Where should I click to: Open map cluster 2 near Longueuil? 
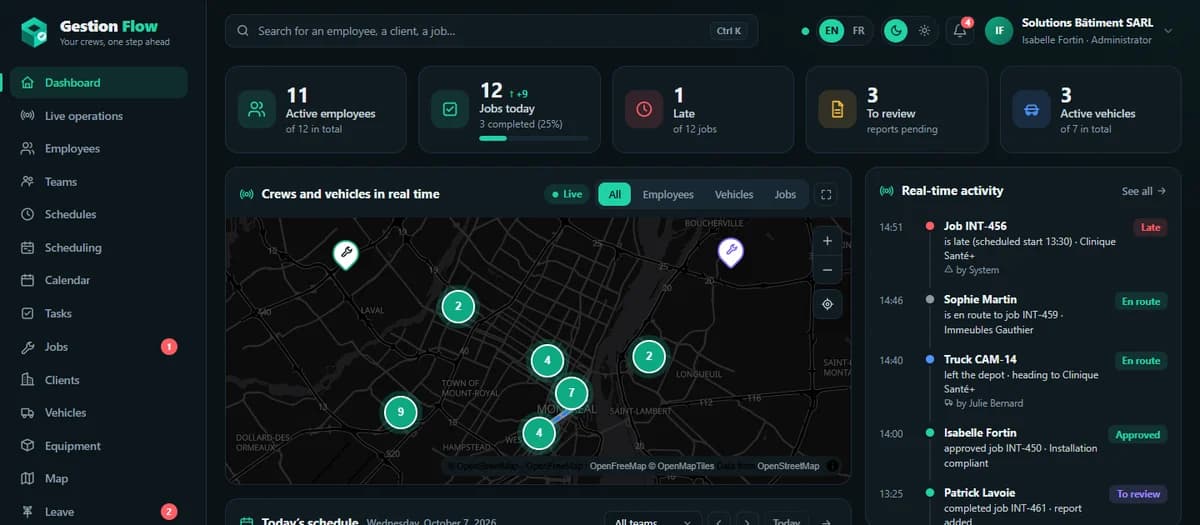coord(649,356)
